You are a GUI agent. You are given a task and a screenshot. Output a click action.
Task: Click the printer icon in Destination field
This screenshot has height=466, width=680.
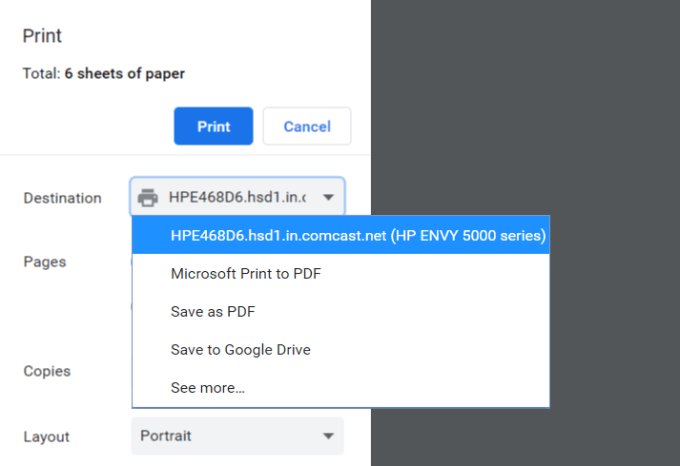click(148, 198)
